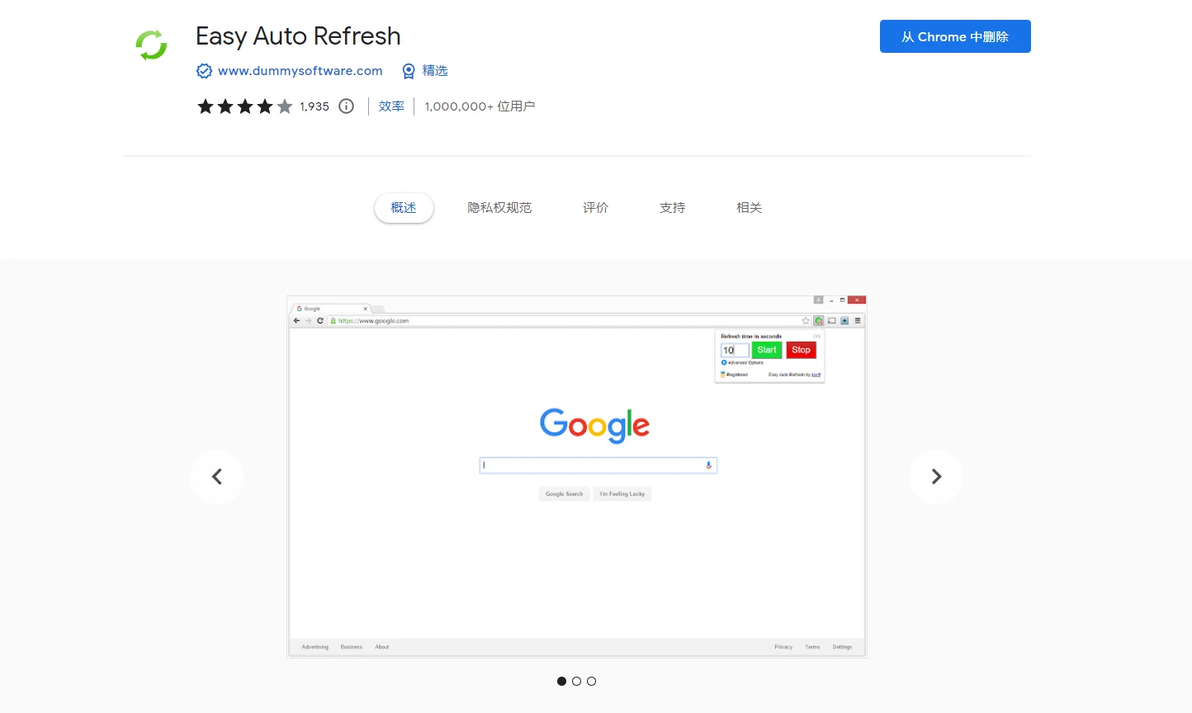Viewport: 1192px width, 713px height.
Task: Click the Easy Auto Refresh green logo icon
Action: click(x=151, y=44)
